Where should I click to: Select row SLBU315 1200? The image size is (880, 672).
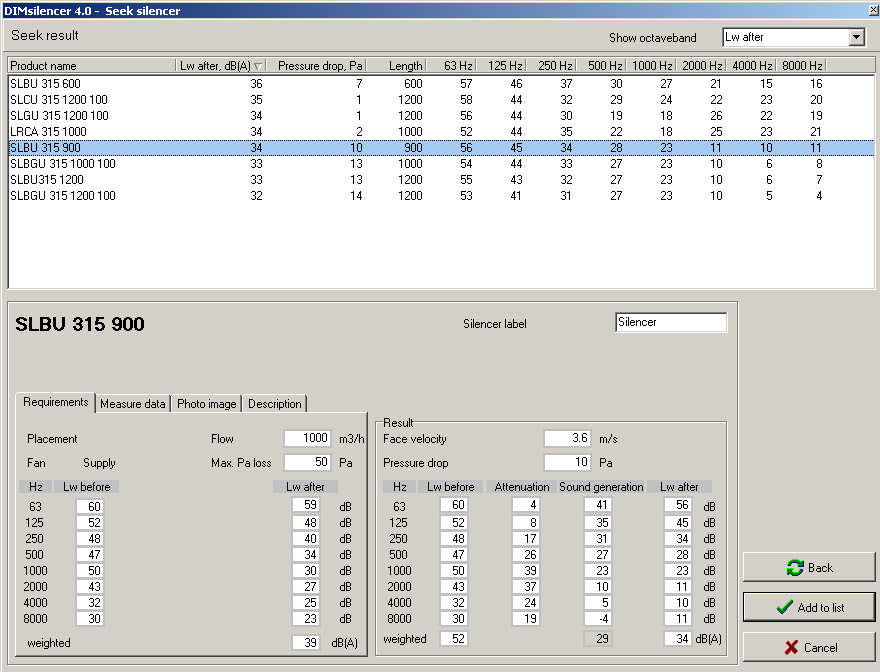[441, 180]
